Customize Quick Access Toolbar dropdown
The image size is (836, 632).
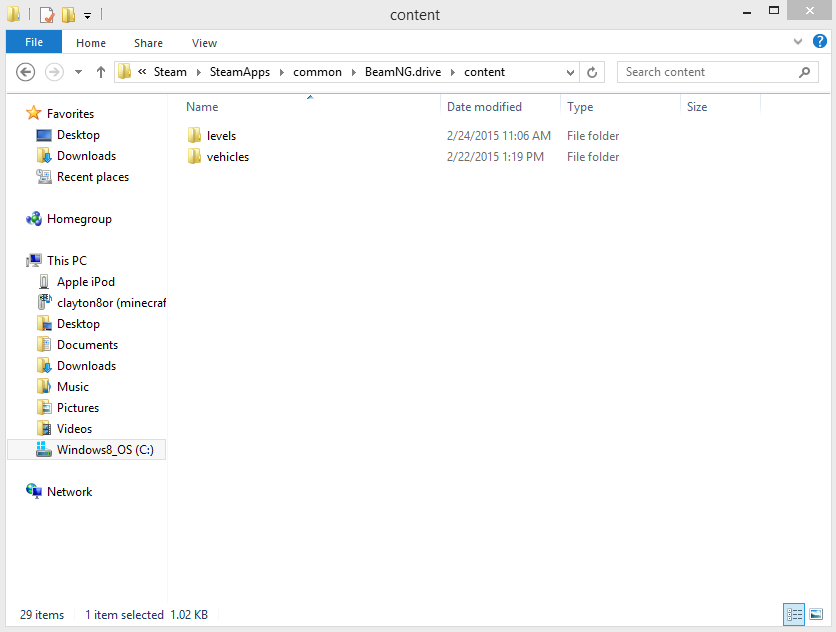pyautogui.click(x=87, y=16)
